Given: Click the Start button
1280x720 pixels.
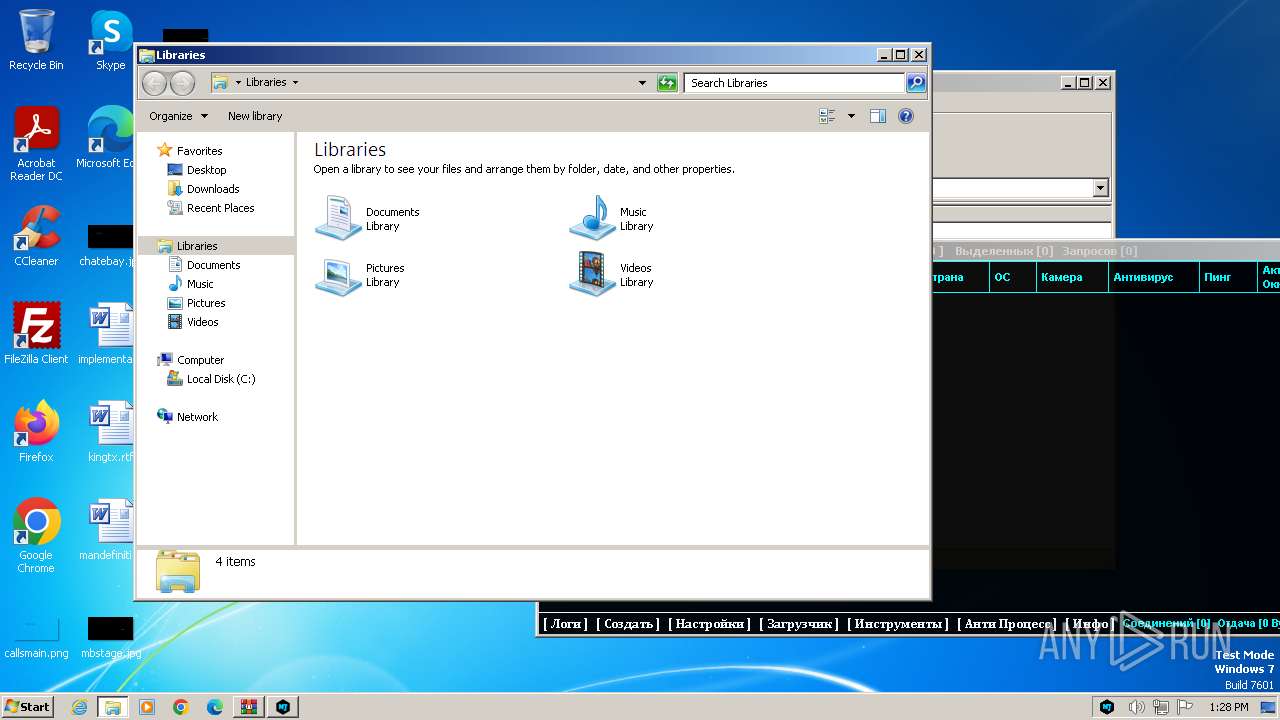Looking at the screenshot, I should coord(28,707).
